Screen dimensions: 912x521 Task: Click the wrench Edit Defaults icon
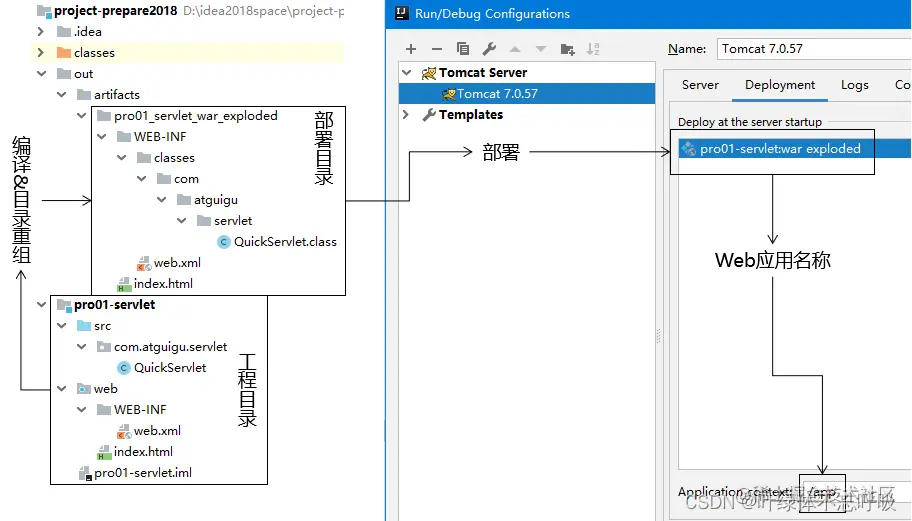pos(489,49)
